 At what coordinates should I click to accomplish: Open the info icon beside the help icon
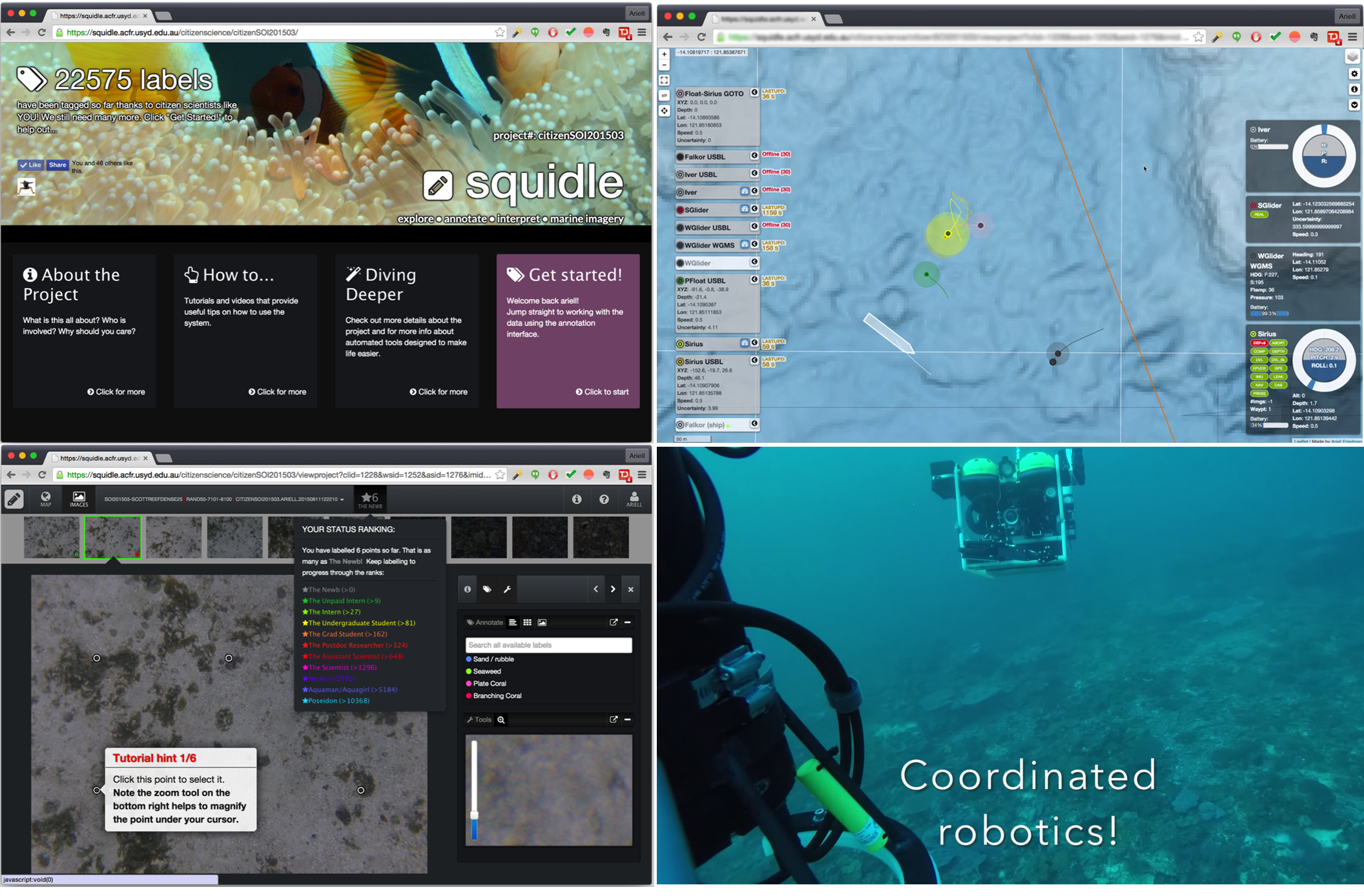(x=577, y=499)
